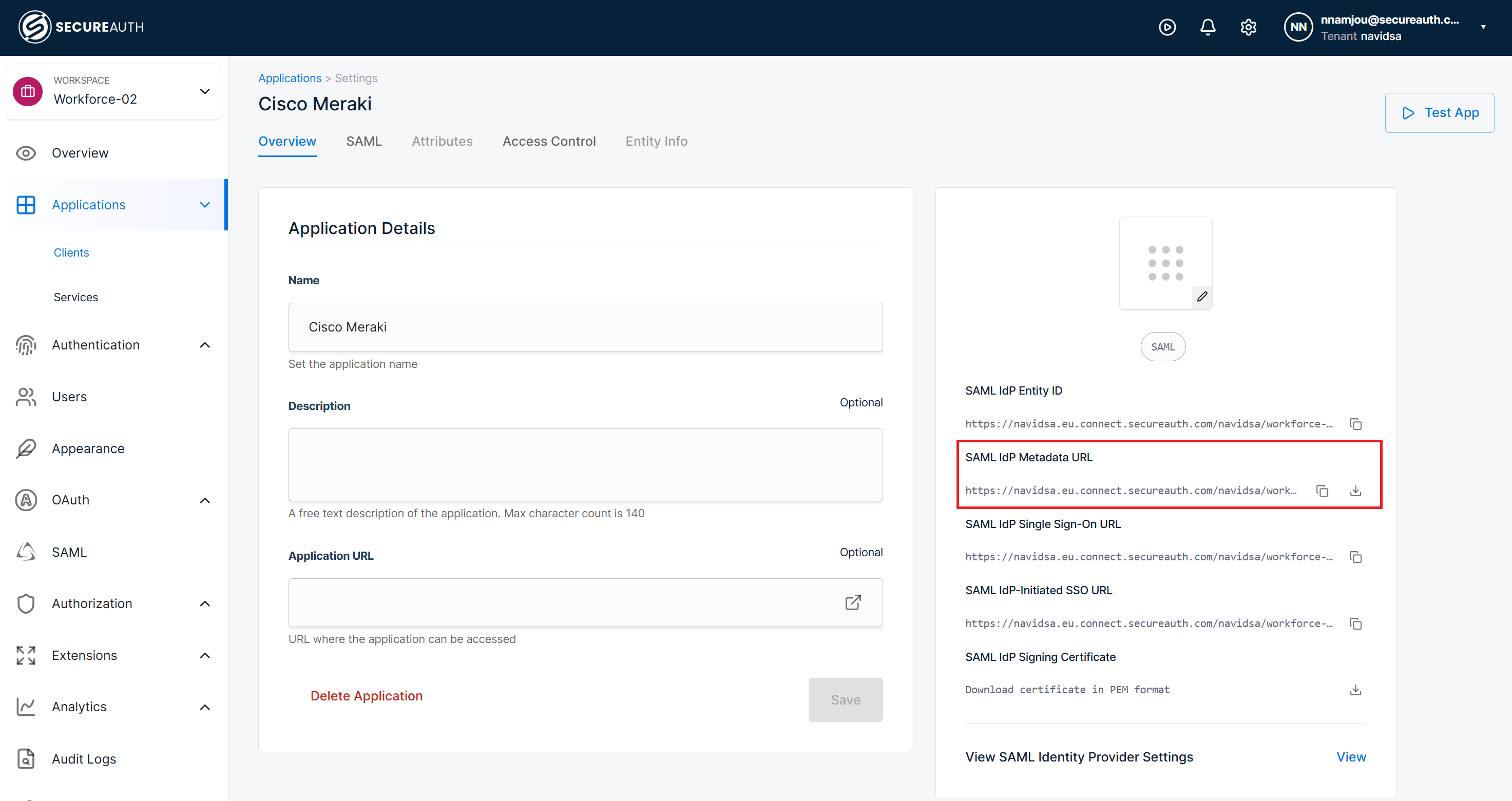Toggle the Authentication section chevron
1512x801 pixels.
tap(205, 345)
